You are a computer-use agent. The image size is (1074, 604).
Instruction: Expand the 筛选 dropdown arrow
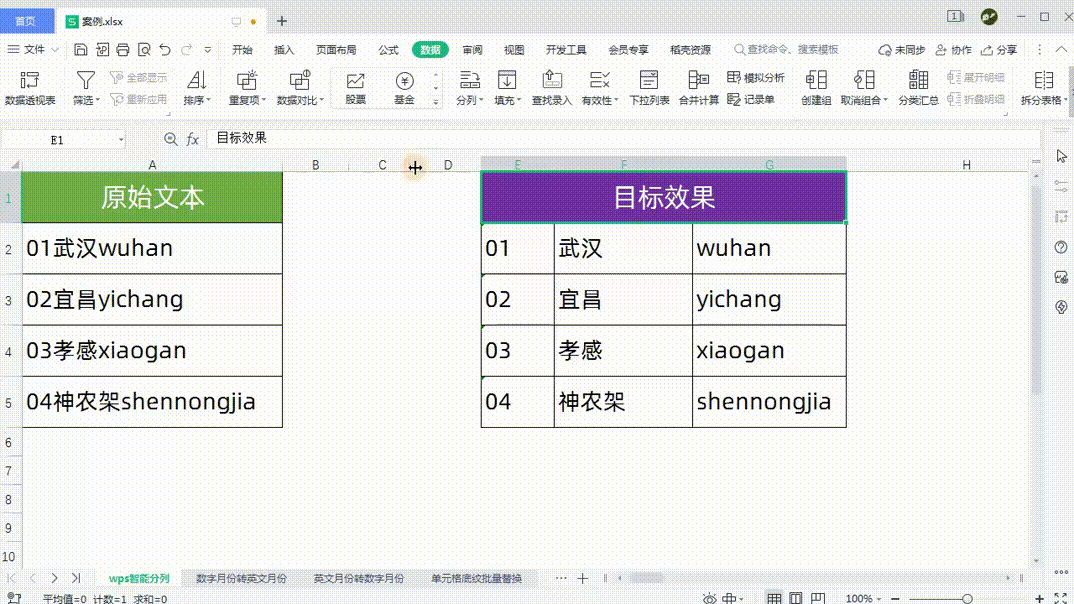[x=98, y=100]
